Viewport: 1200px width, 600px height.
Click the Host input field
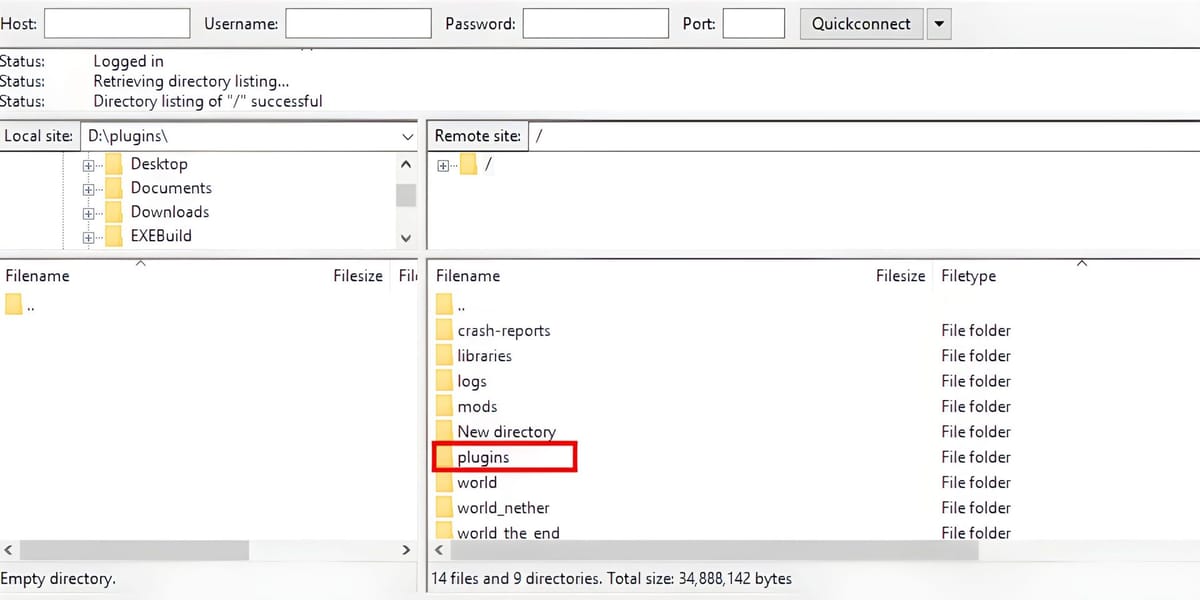pyautogui.click(x=116, y=22)
